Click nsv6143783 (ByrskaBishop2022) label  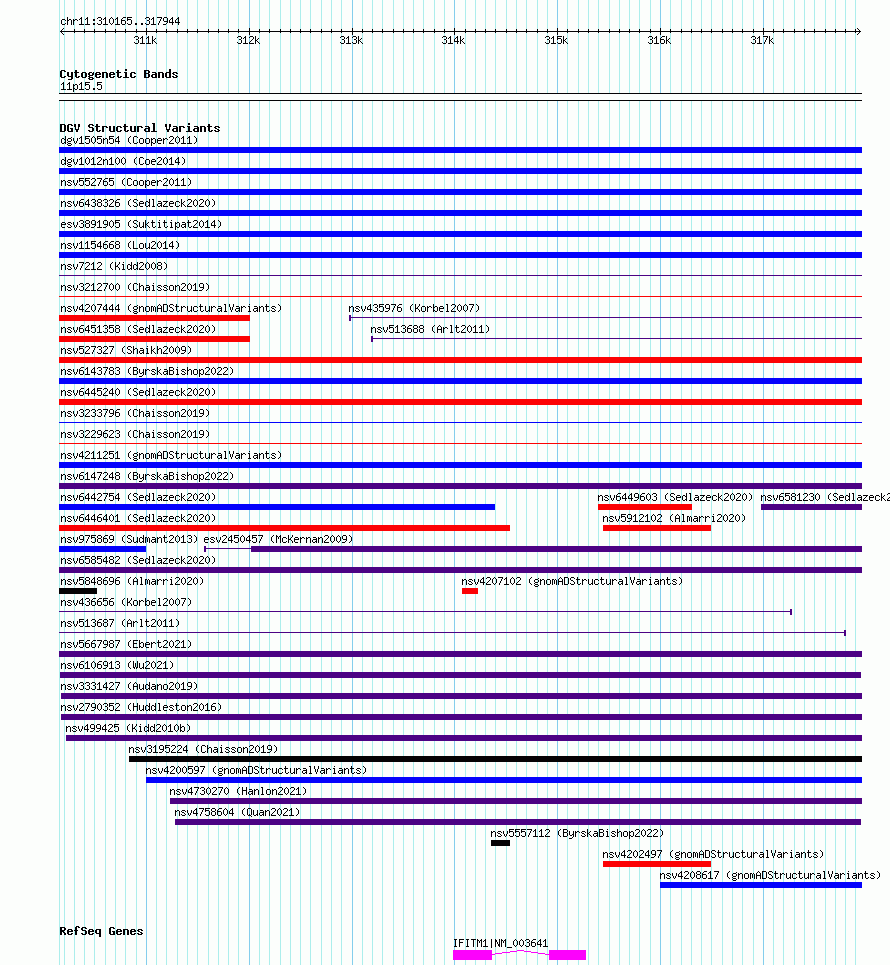147,371
